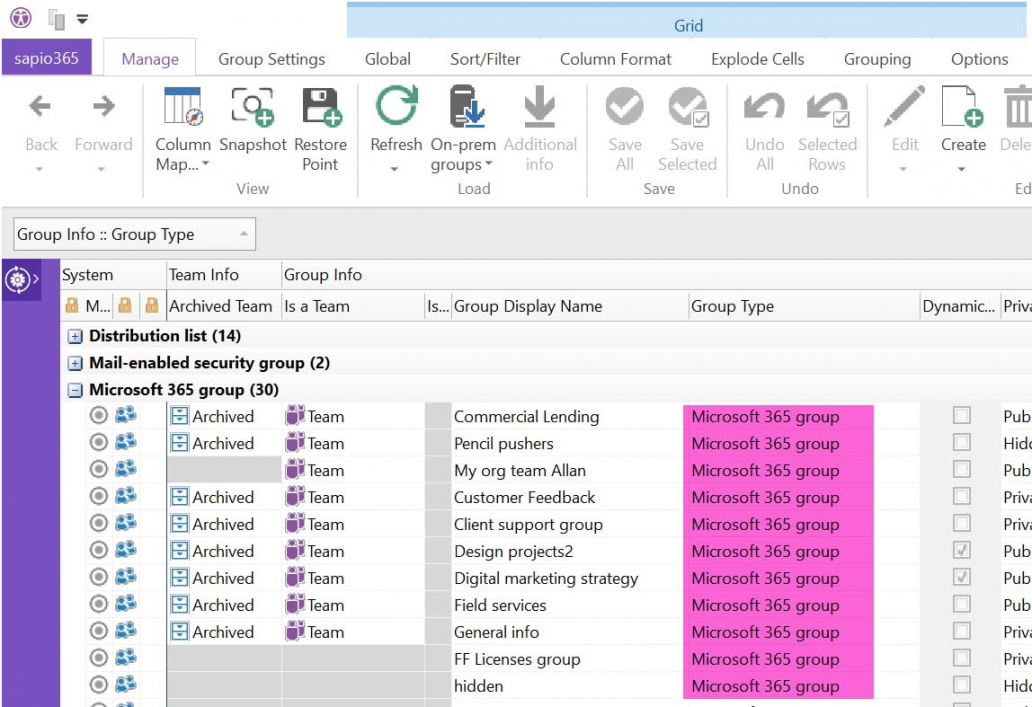Toggle Dynamic checkbox for My org team Allan
Viewport: 1032px width, 707px height.
click(x=962, y=469)
